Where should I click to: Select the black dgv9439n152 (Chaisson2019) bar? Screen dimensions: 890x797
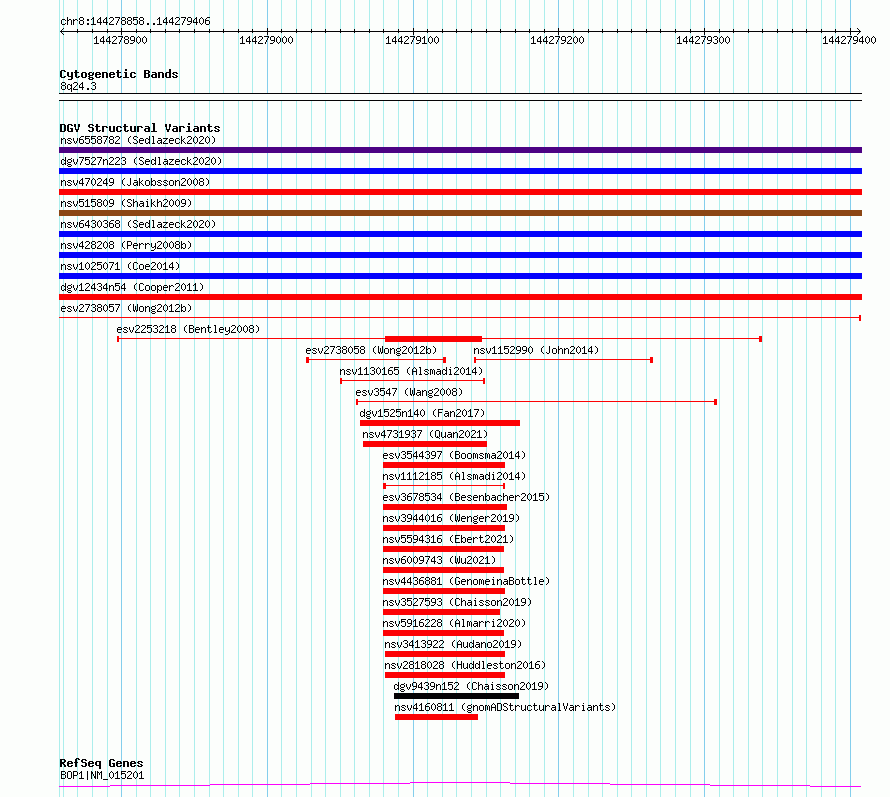point(456,696)
